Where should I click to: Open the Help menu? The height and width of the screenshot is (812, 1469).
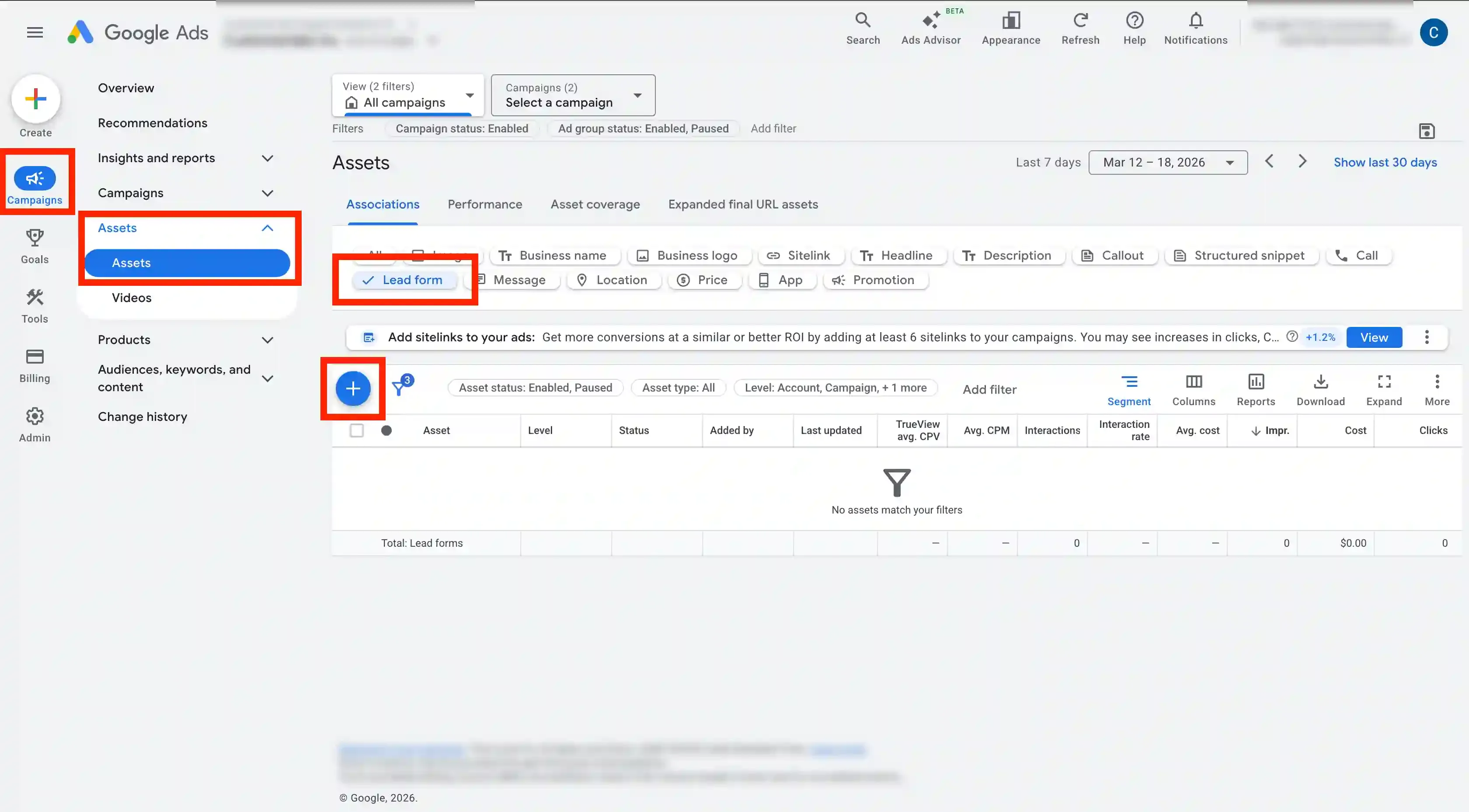point(1134,28)
